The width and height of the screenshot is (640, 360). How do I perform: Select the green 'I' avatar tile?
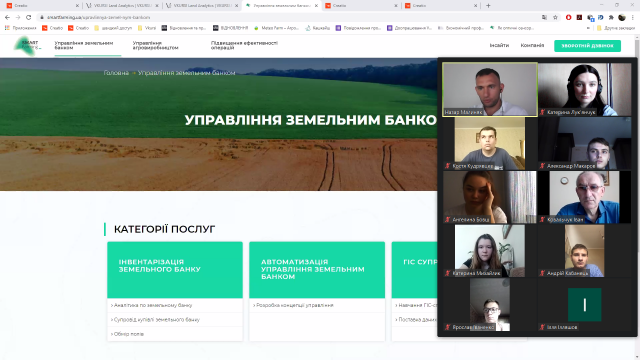click(584, 304)
